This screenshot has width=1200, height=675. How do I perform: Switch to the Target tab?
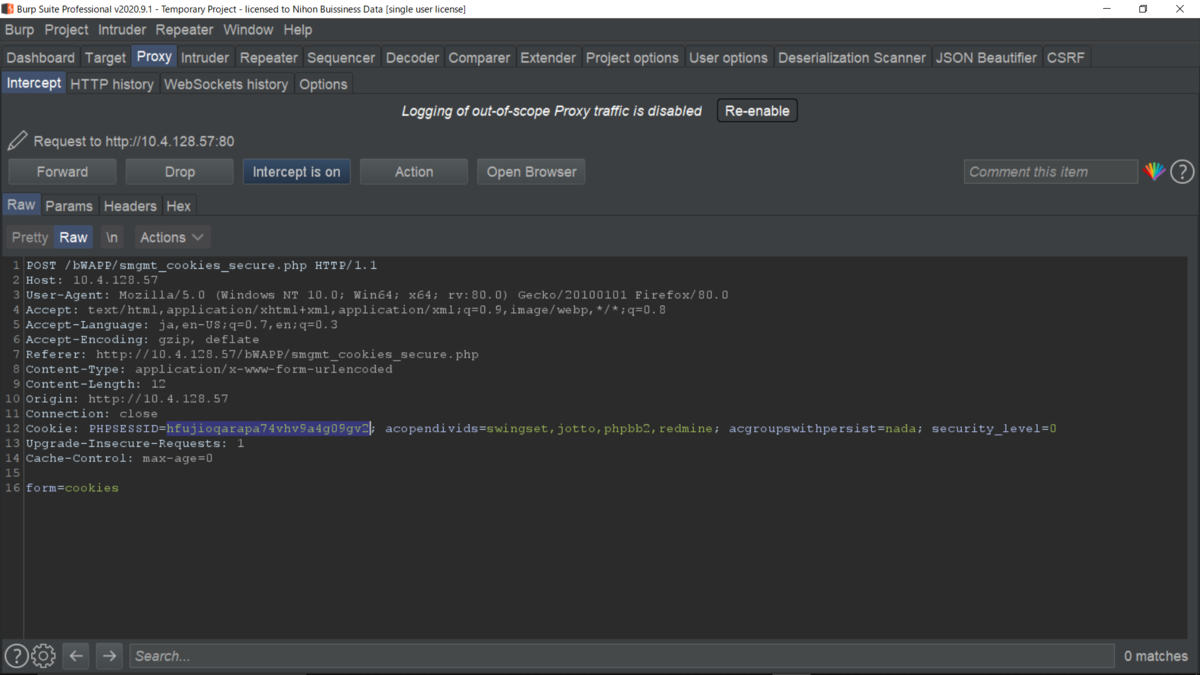point(105,57)
